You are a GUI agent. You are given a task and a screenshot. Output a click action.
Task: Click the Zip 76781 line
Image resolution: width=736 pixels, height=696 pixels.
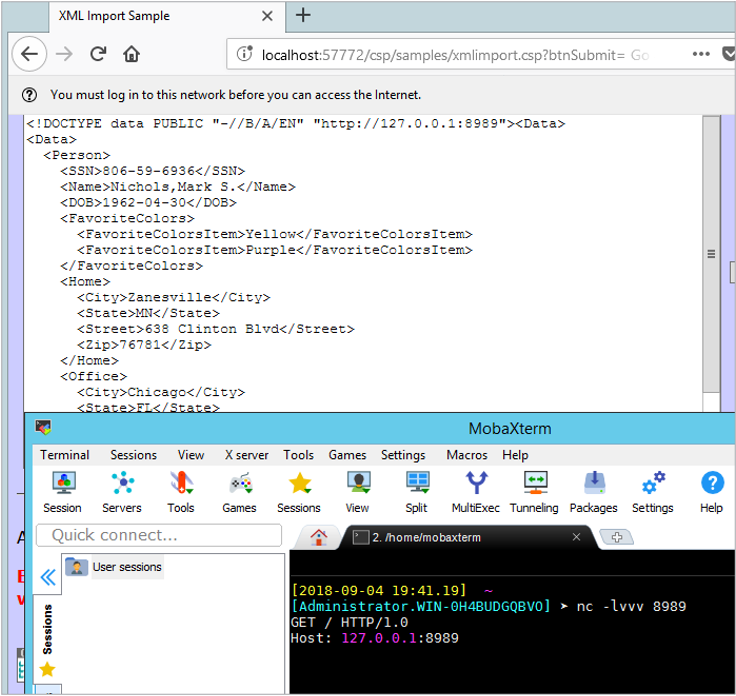(144, 345)
